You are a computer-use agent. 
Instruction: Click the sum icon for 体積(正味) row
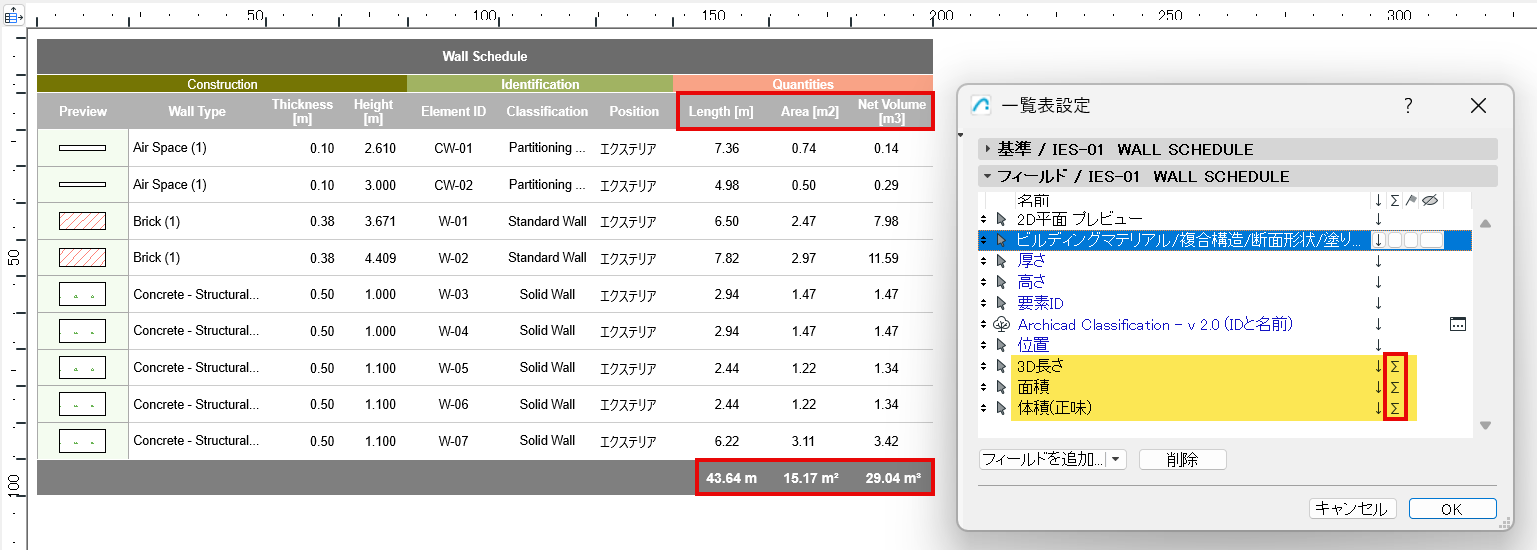point(1395,408)
